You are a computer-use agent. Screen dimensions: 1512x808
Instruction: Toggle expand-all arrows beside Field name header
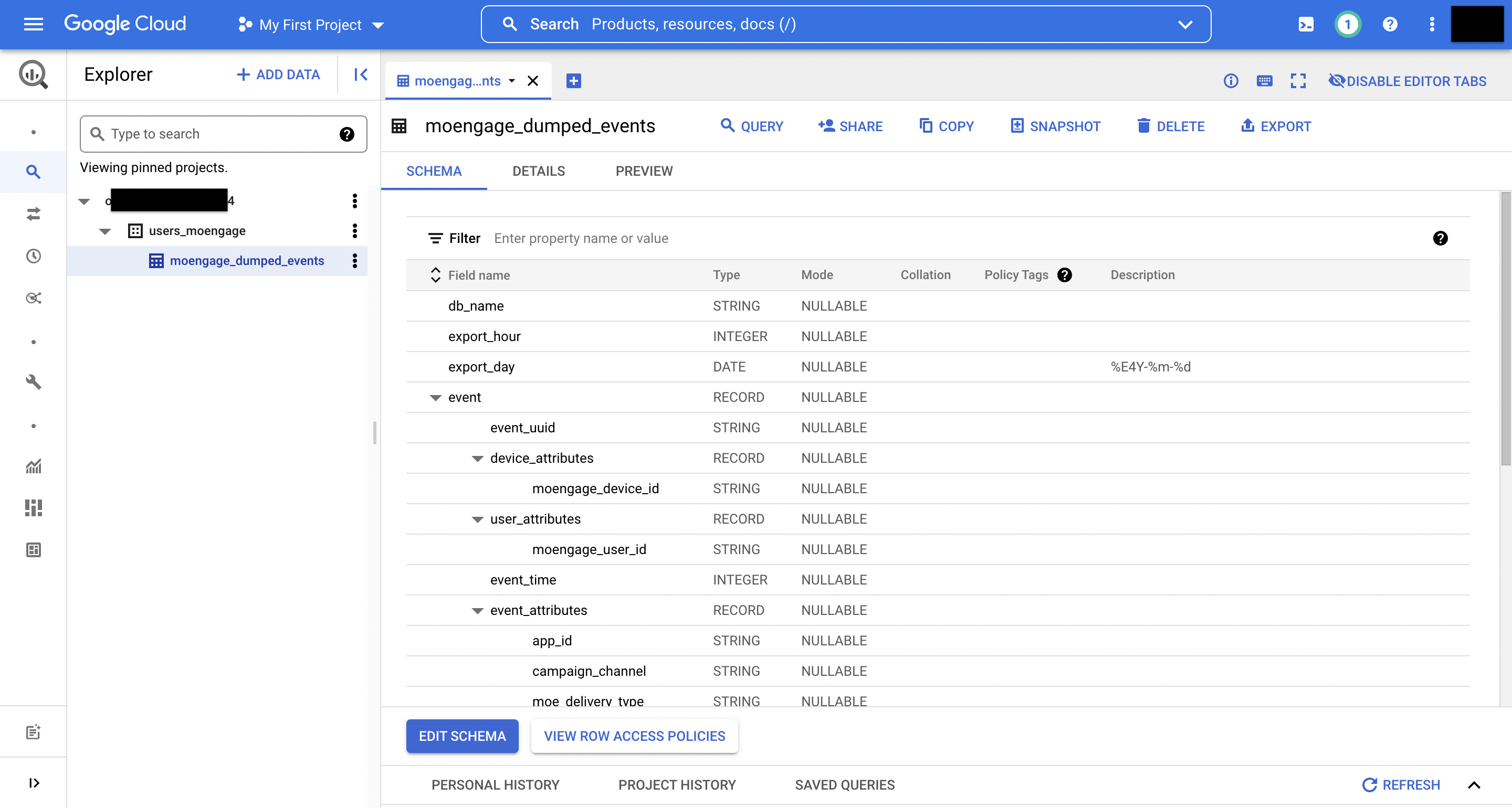[x=435, y=274]
